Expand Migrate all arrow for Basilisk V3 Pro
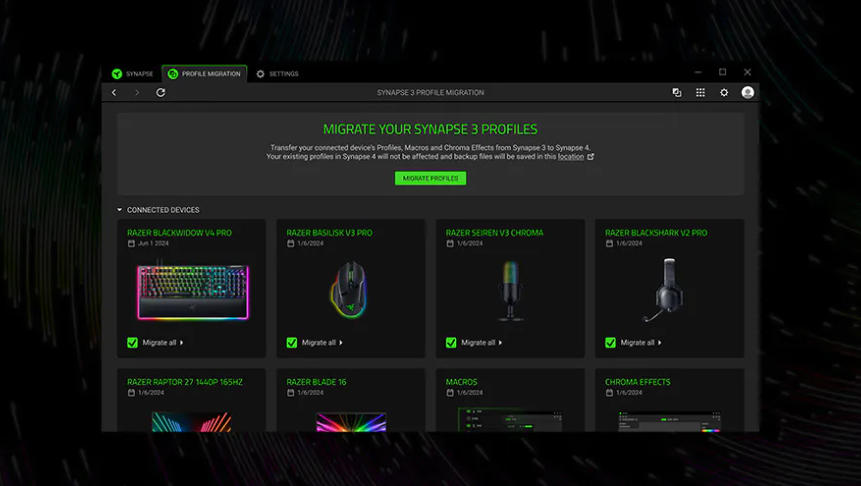 (x=341, y=342)
